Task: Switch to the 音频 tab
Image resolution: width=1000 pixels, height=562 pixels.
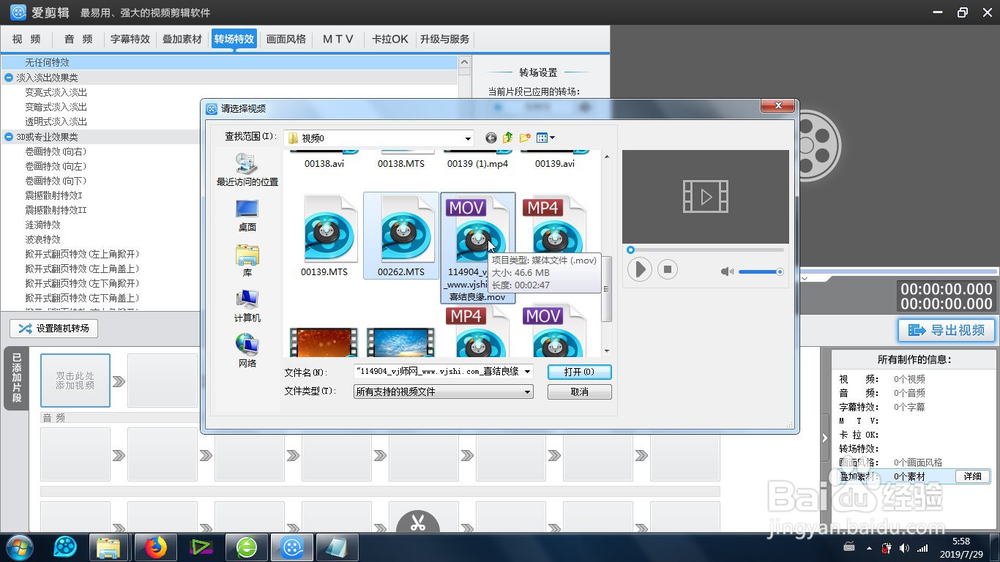Action: pos(78,39)
